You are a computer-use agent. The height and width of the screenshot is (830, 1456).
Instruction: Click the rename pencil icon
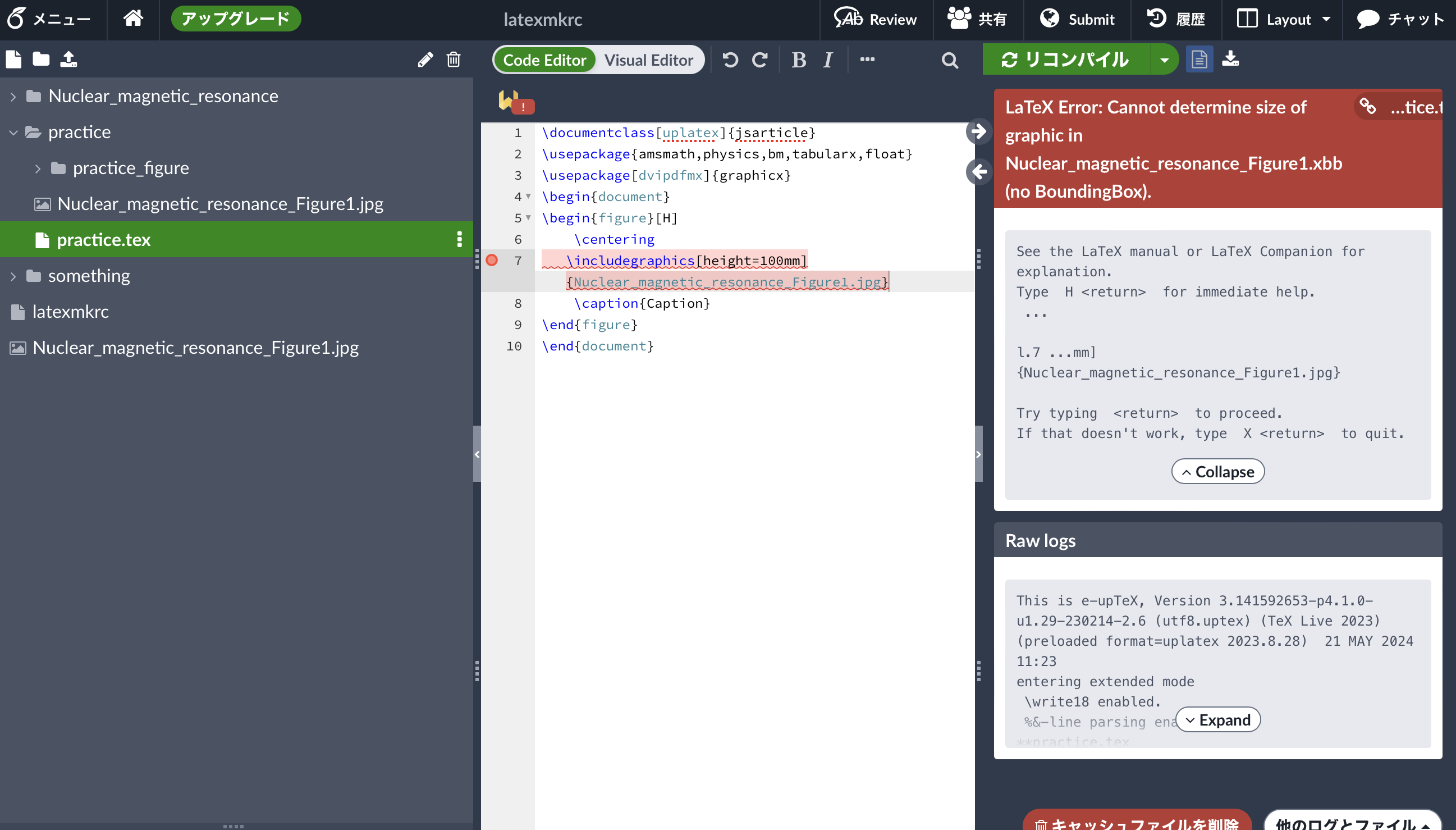tap(425, 60)
